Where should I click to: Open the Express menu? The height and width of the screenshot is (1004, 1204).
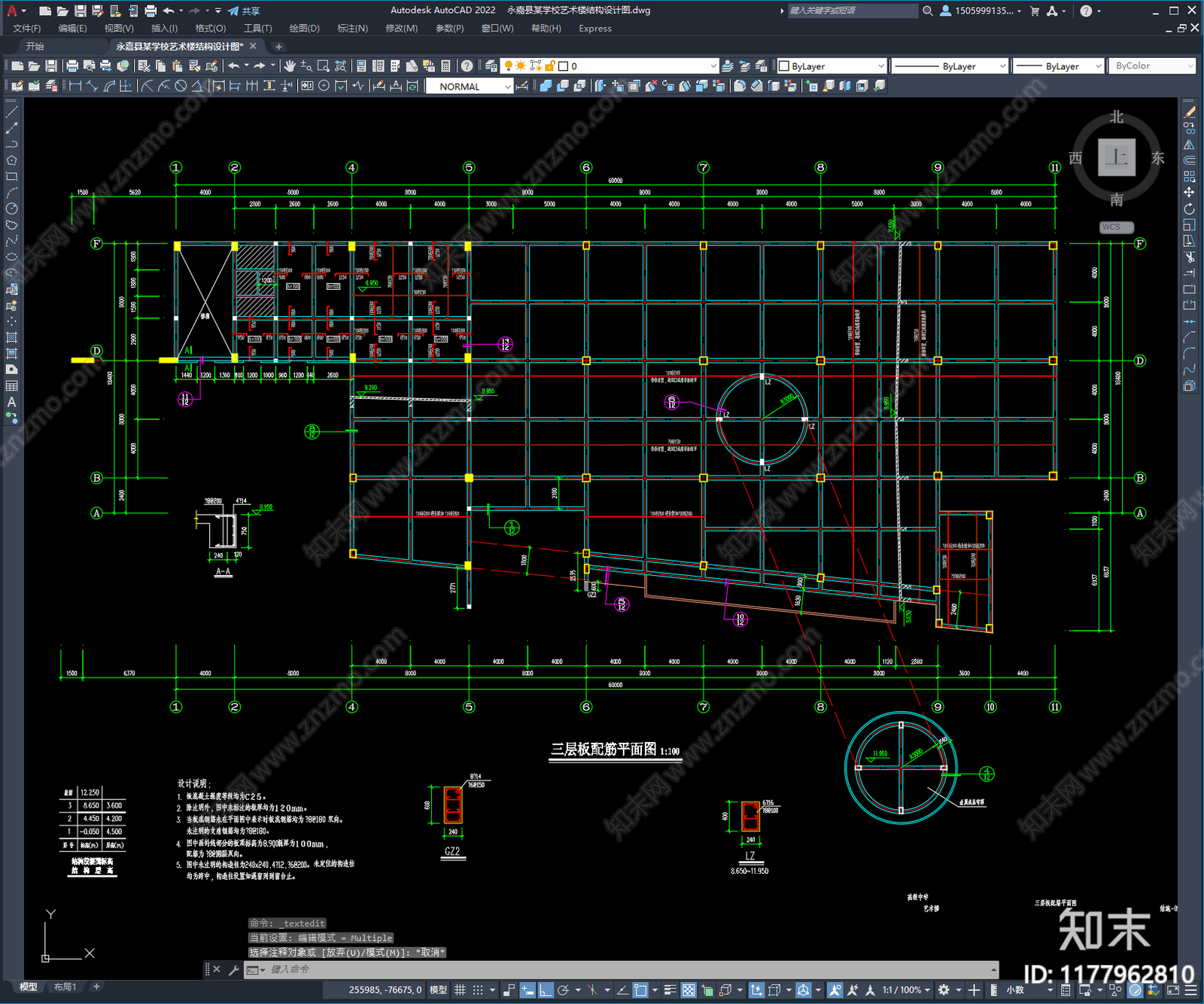(x=595, y=29)
